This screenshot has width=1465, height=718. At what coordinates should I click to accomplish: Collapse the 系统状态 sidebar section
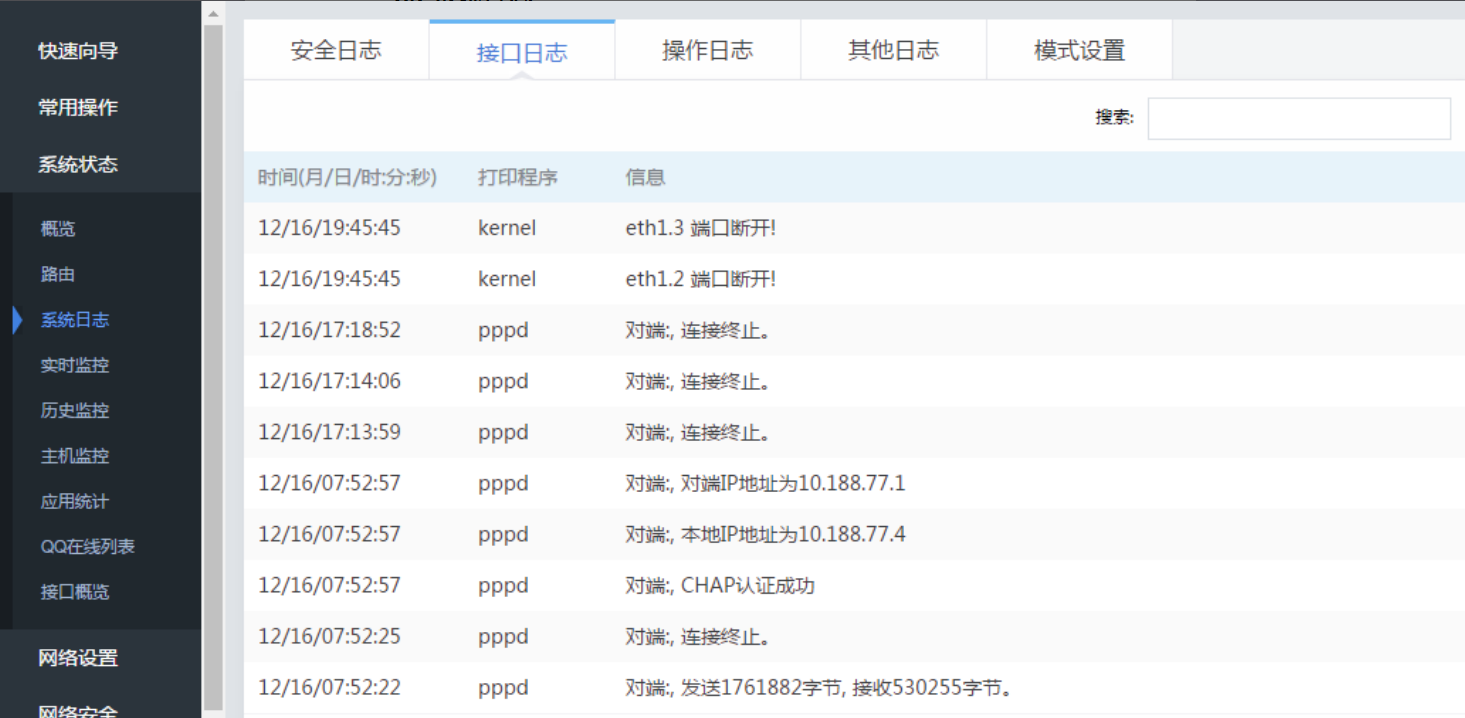point(78,164)
